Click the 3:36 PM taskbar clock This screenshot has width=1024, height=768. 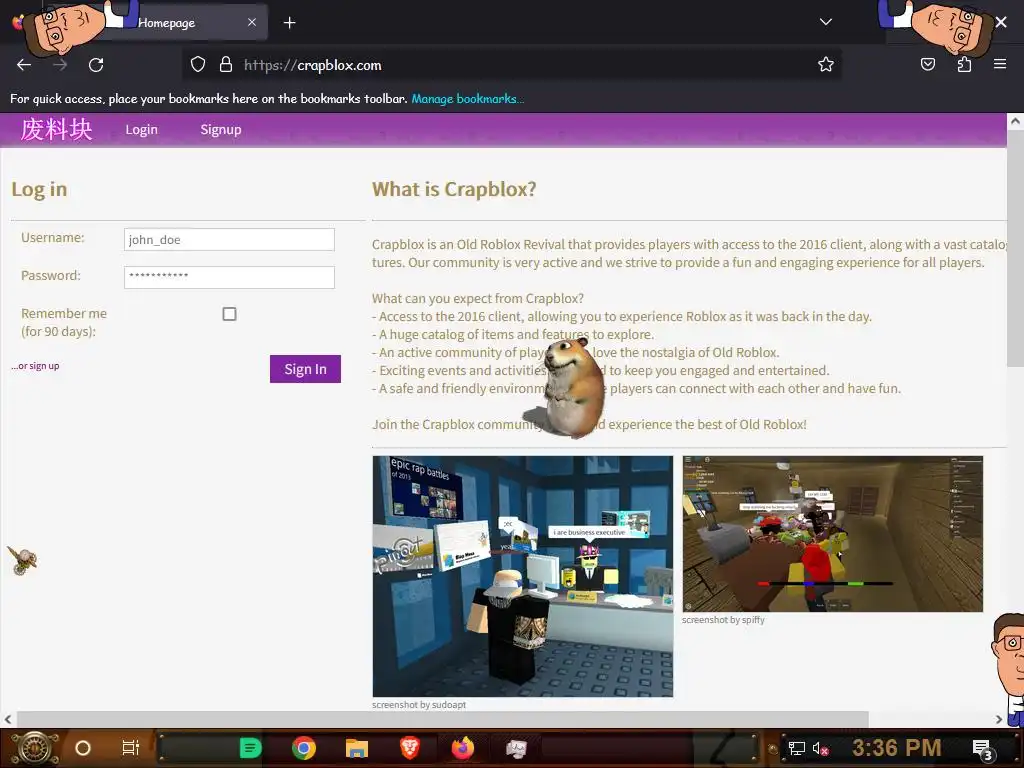(x=897, y=748)
